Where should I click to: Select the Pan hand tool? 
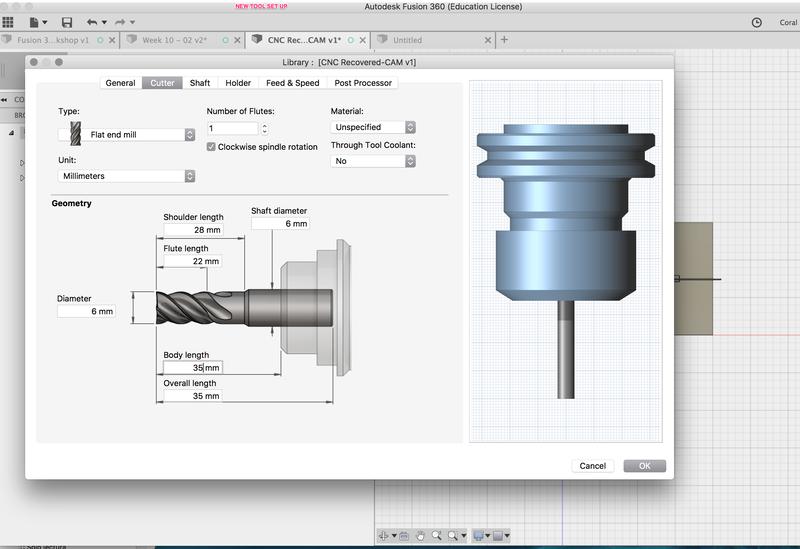420,535
